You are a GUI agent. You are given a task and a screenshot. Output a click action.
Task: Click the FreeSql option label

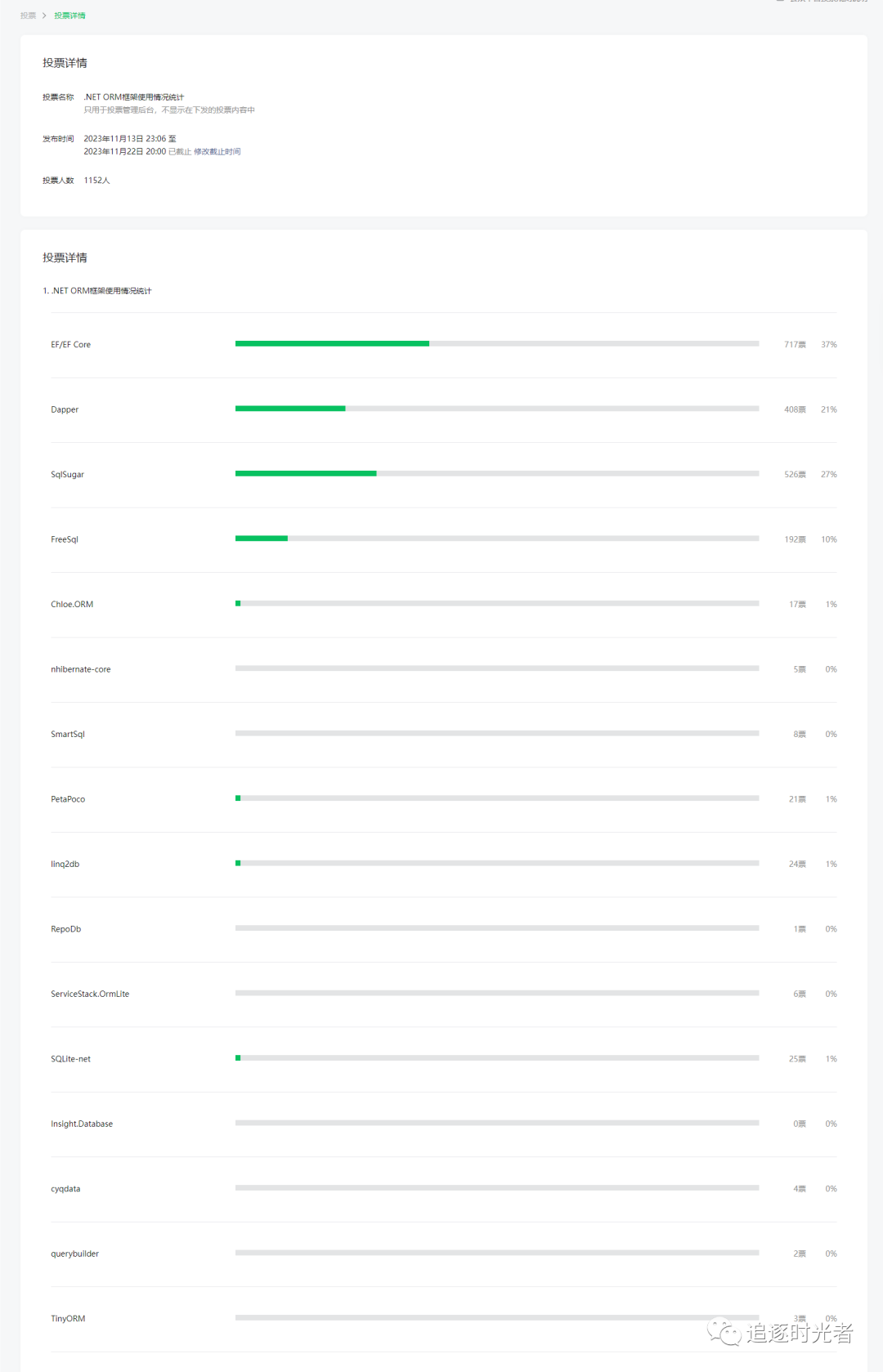coord(65,539)
